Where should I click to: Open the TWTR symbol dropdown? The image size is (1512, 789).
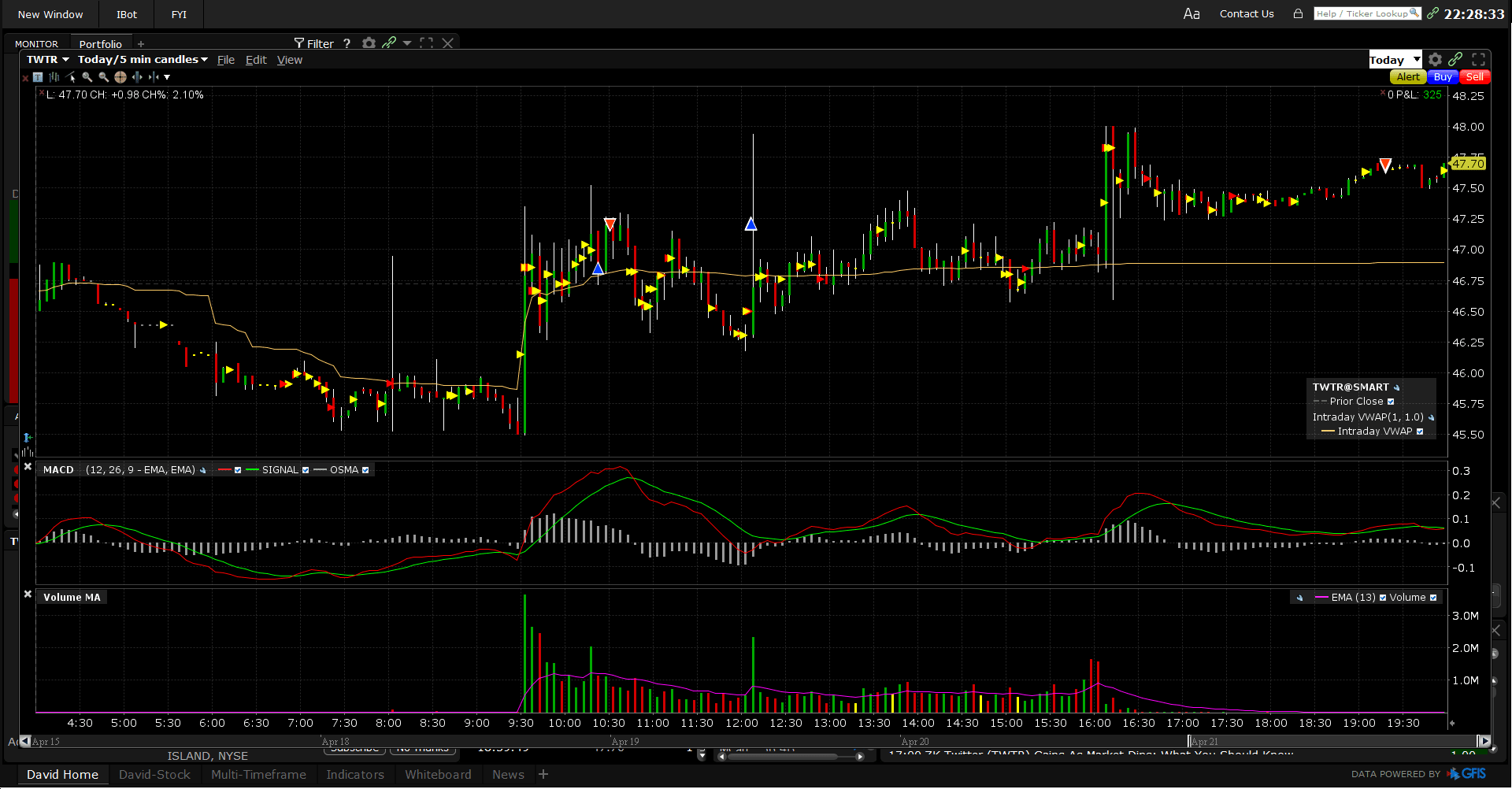pyautogui.click(x=47, y=60)
